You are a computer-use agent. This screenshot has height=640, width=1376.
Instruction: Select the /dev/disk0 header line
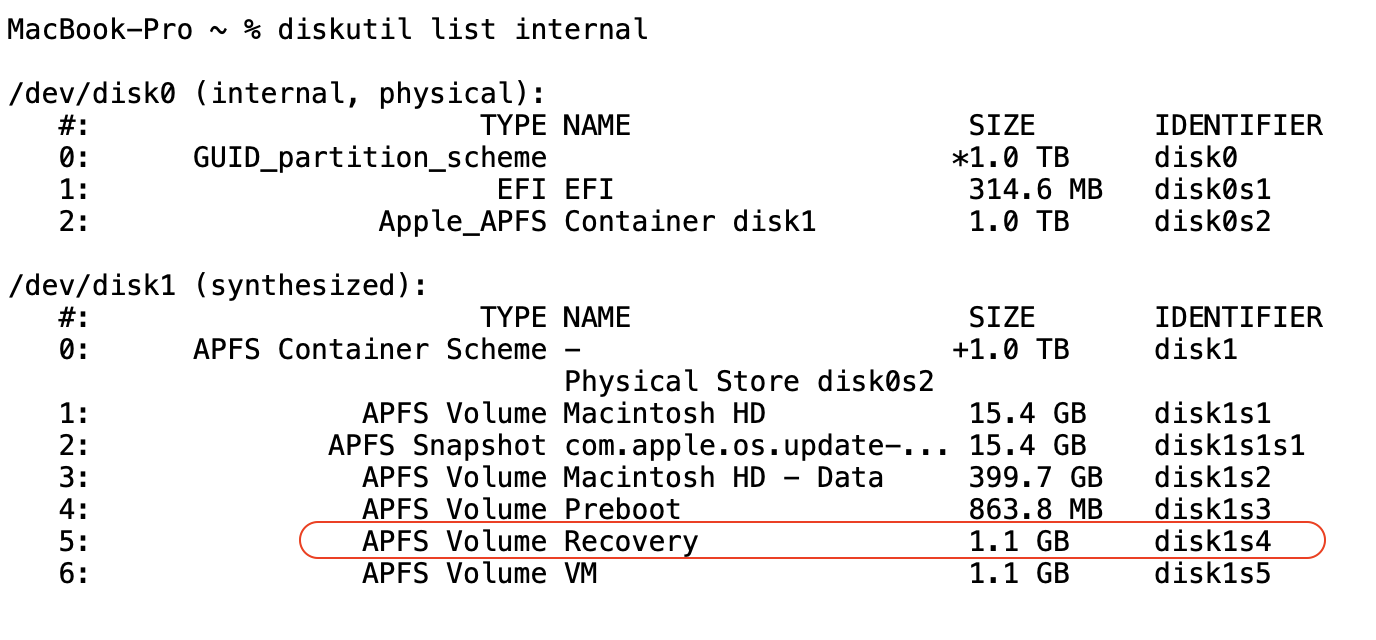pyautogui.click(x=277, y=94)
